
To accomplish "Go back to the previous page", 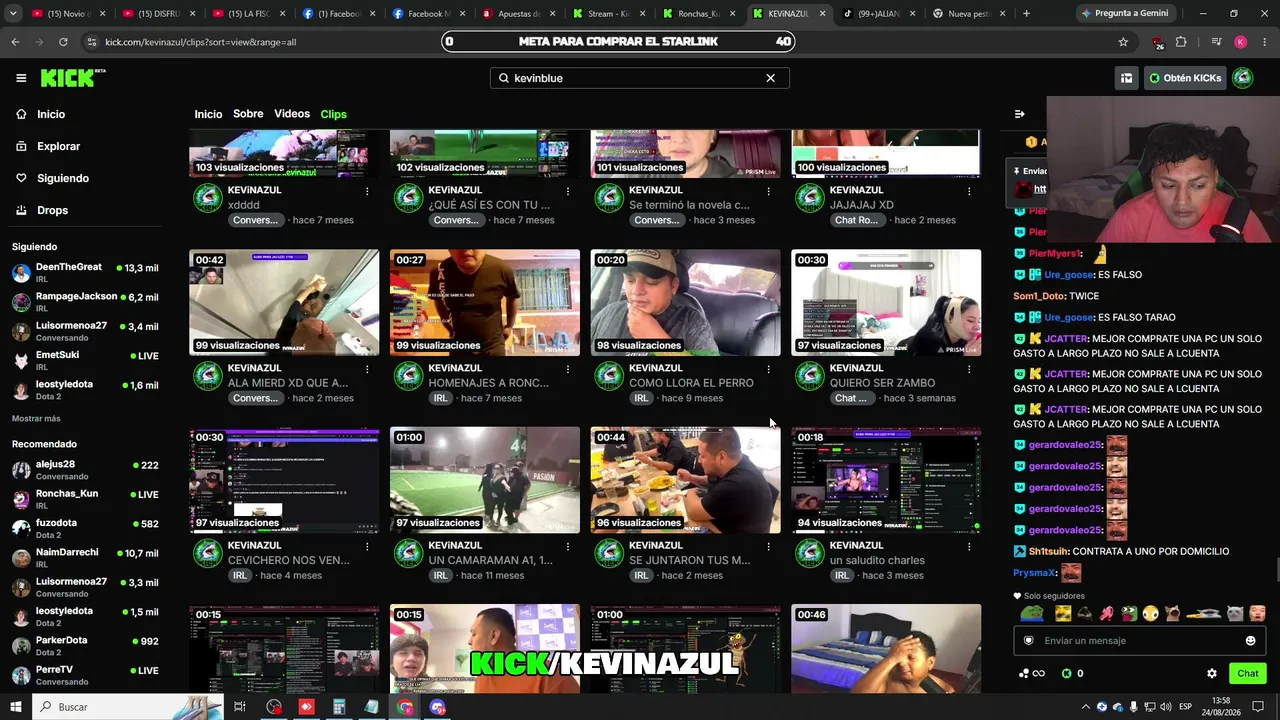I will (15, 42).
